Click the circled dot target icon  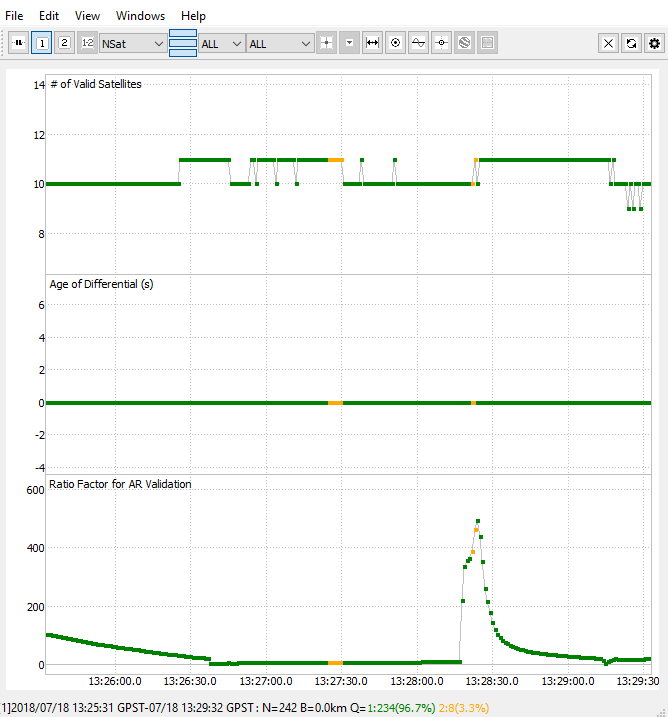coord(395,43)
